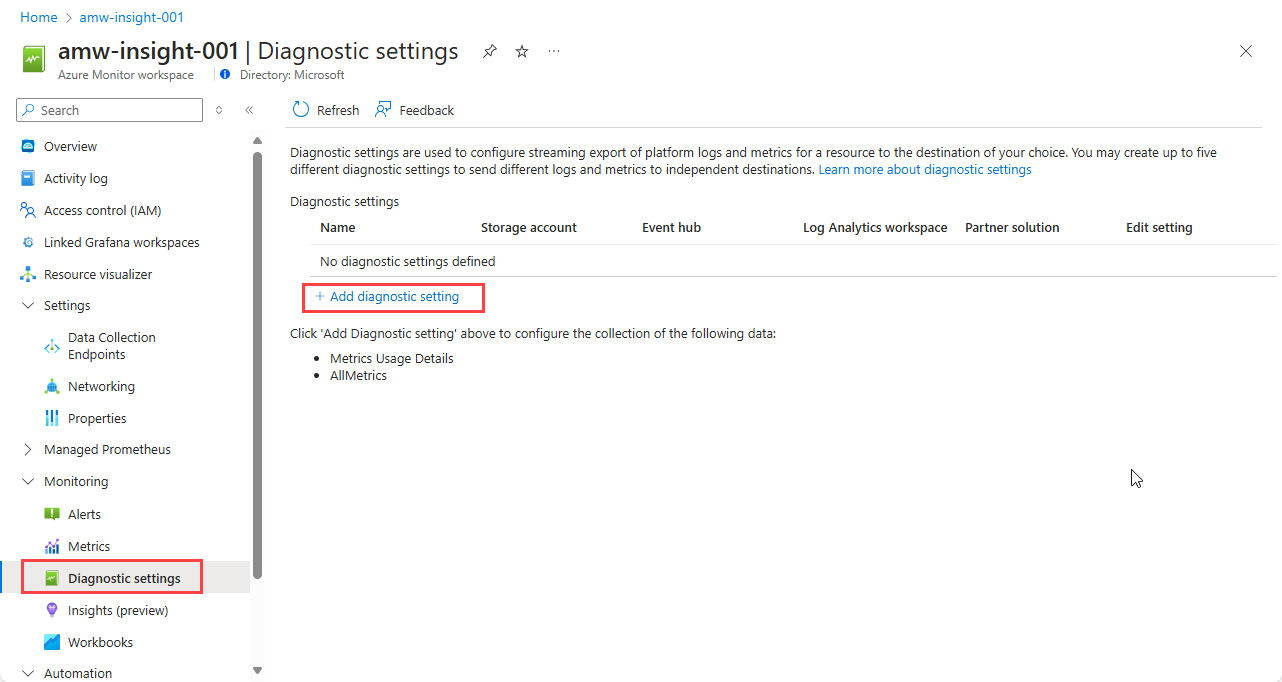This screenshot has height=682, width=1282.
Task: Open the Activity log menu item
Action: [76, 178]
